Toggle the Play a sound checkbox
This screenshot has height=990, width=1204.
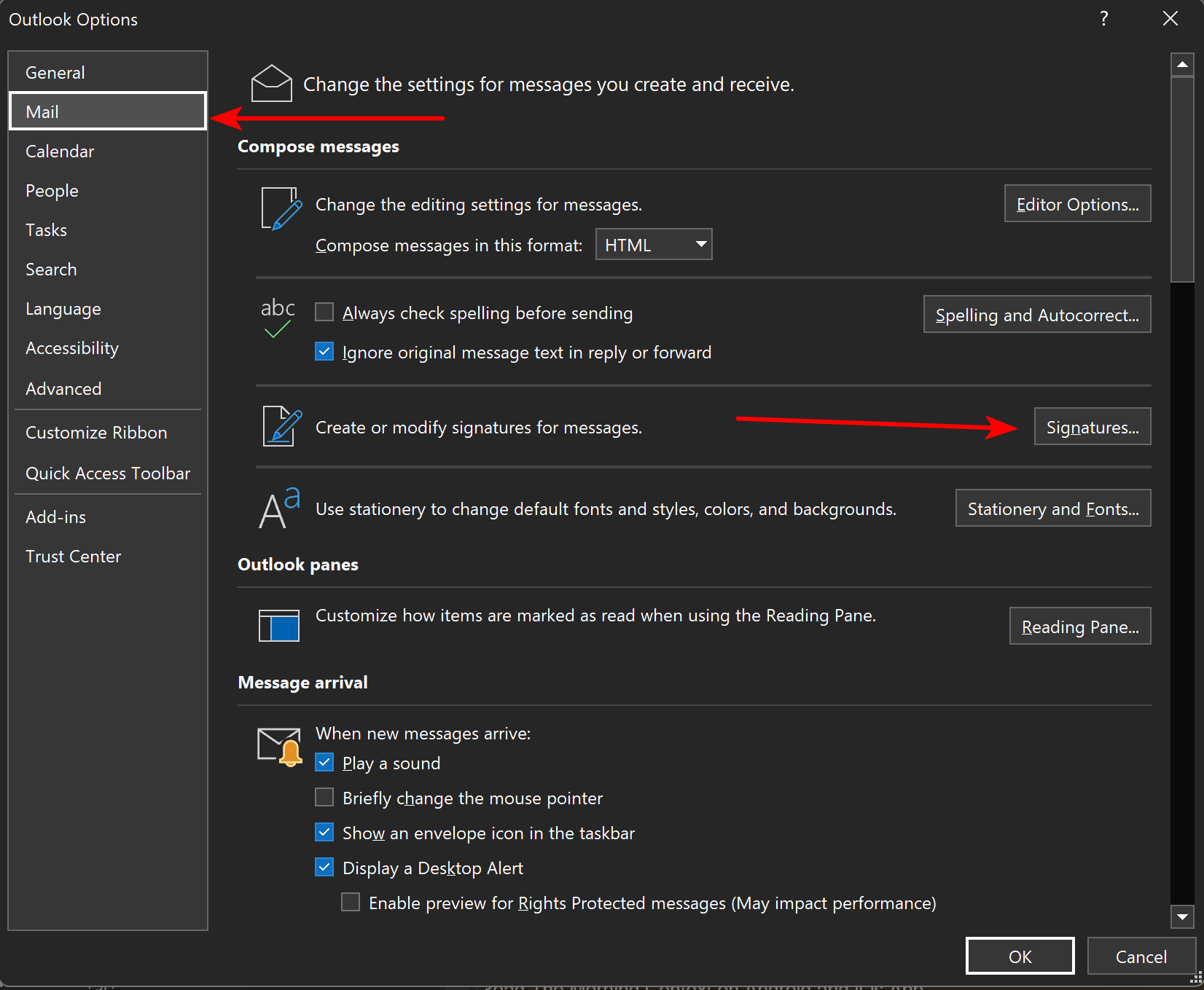(x=324, y=763)
